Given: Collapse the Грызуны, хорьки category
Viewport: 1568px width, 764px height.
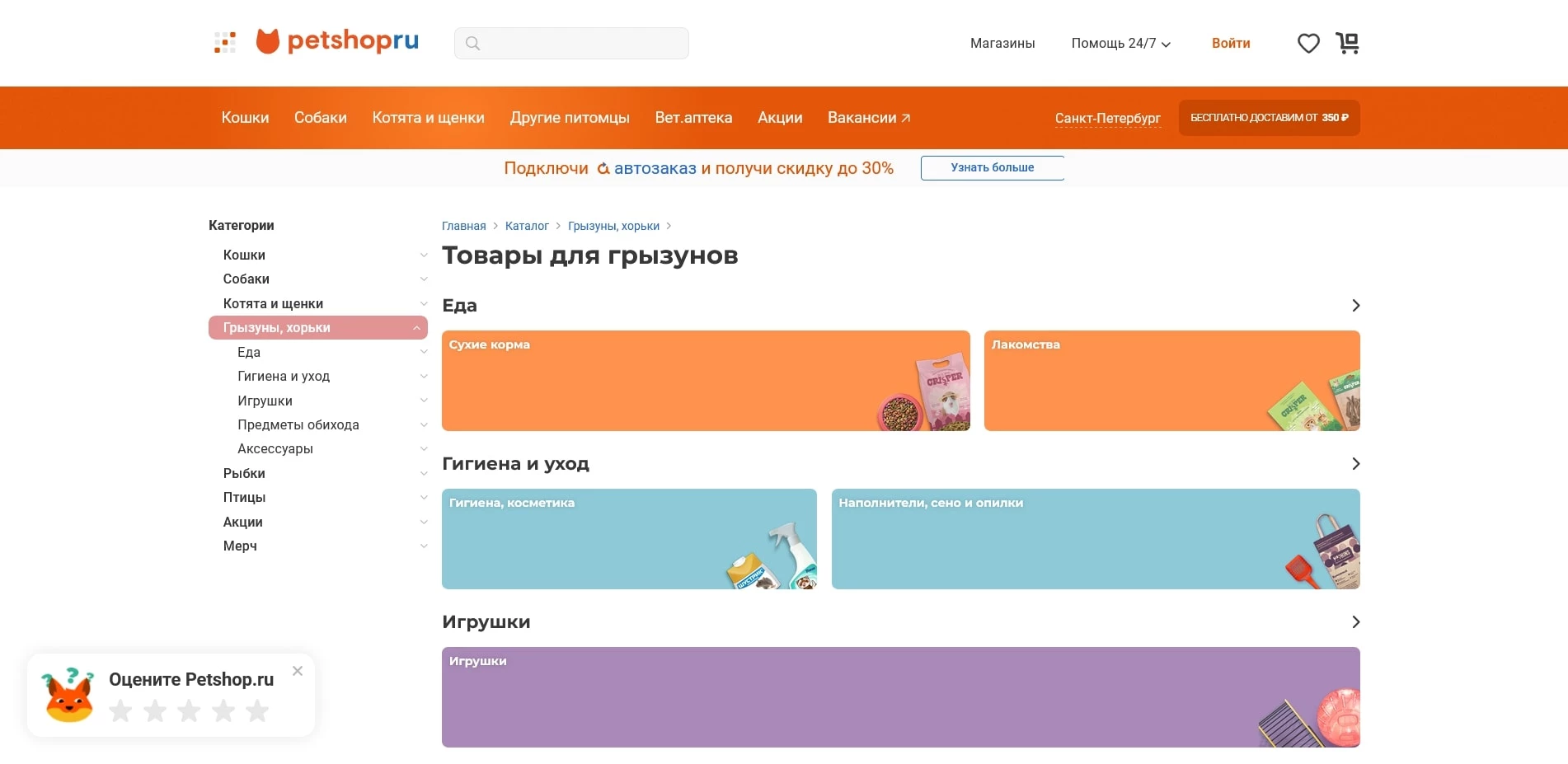Looking at the screenshot, I should coord(415,327).
